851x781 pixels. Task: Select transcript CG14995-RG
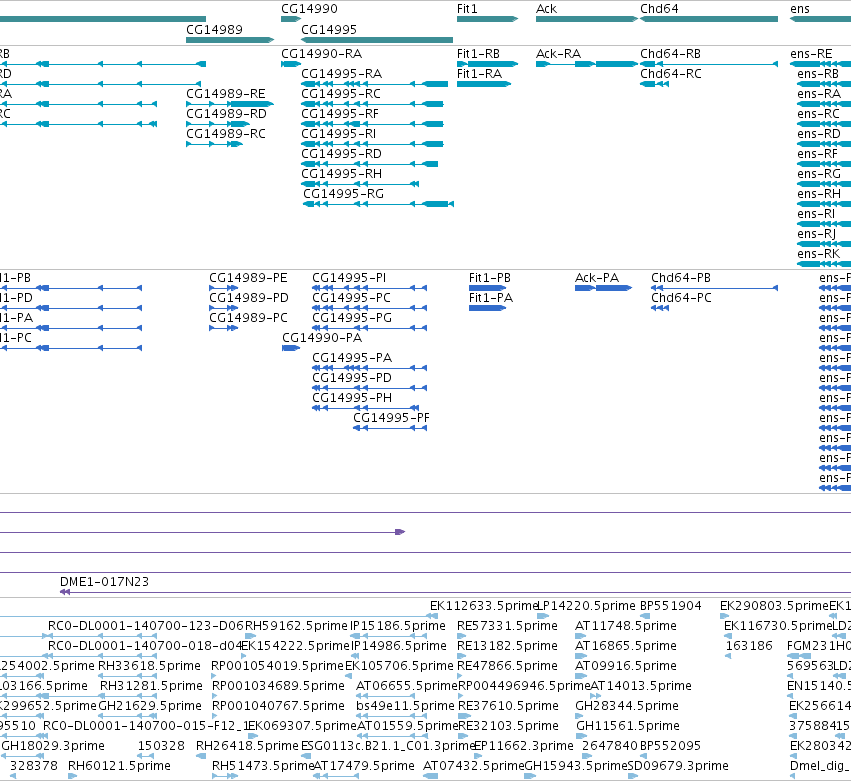378,204
